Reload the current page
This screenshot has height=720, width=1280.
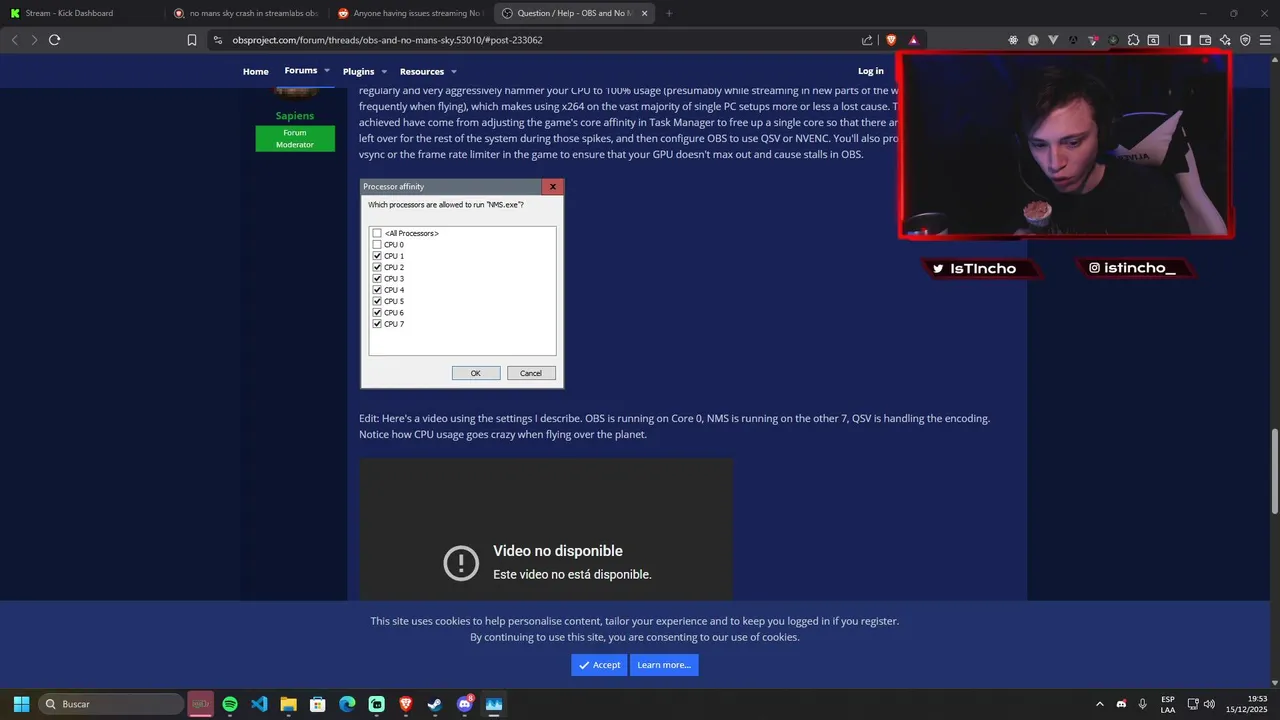(x=54, y=40)
